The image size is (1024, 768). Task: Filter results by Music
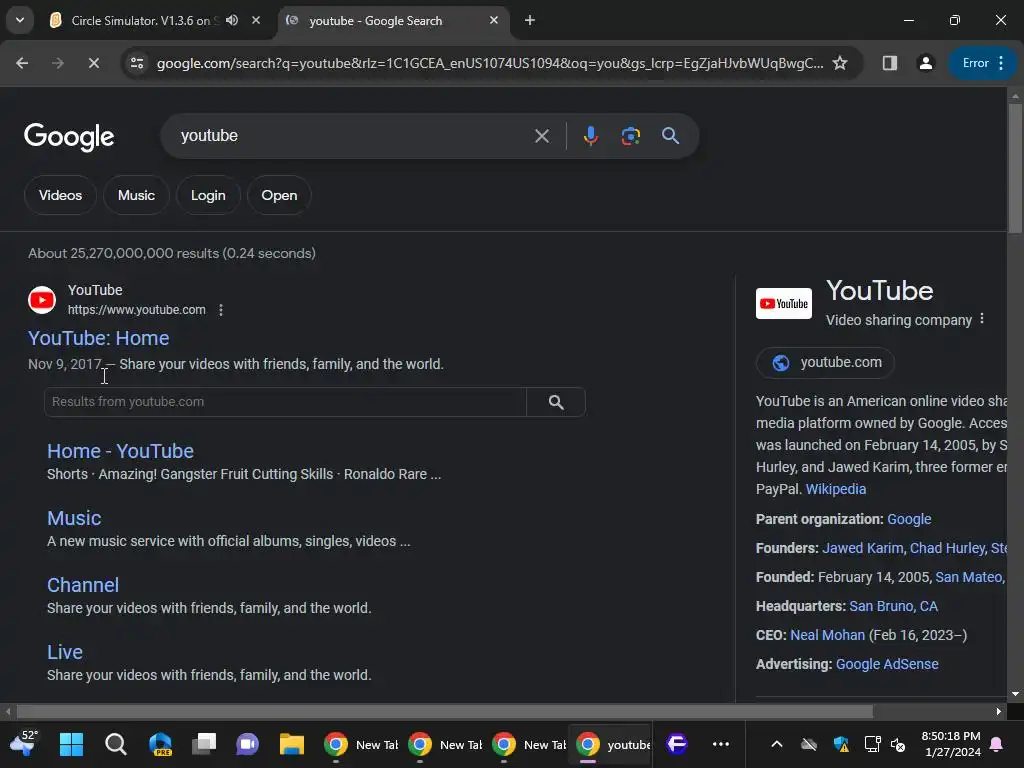click(x=136, y=195)
